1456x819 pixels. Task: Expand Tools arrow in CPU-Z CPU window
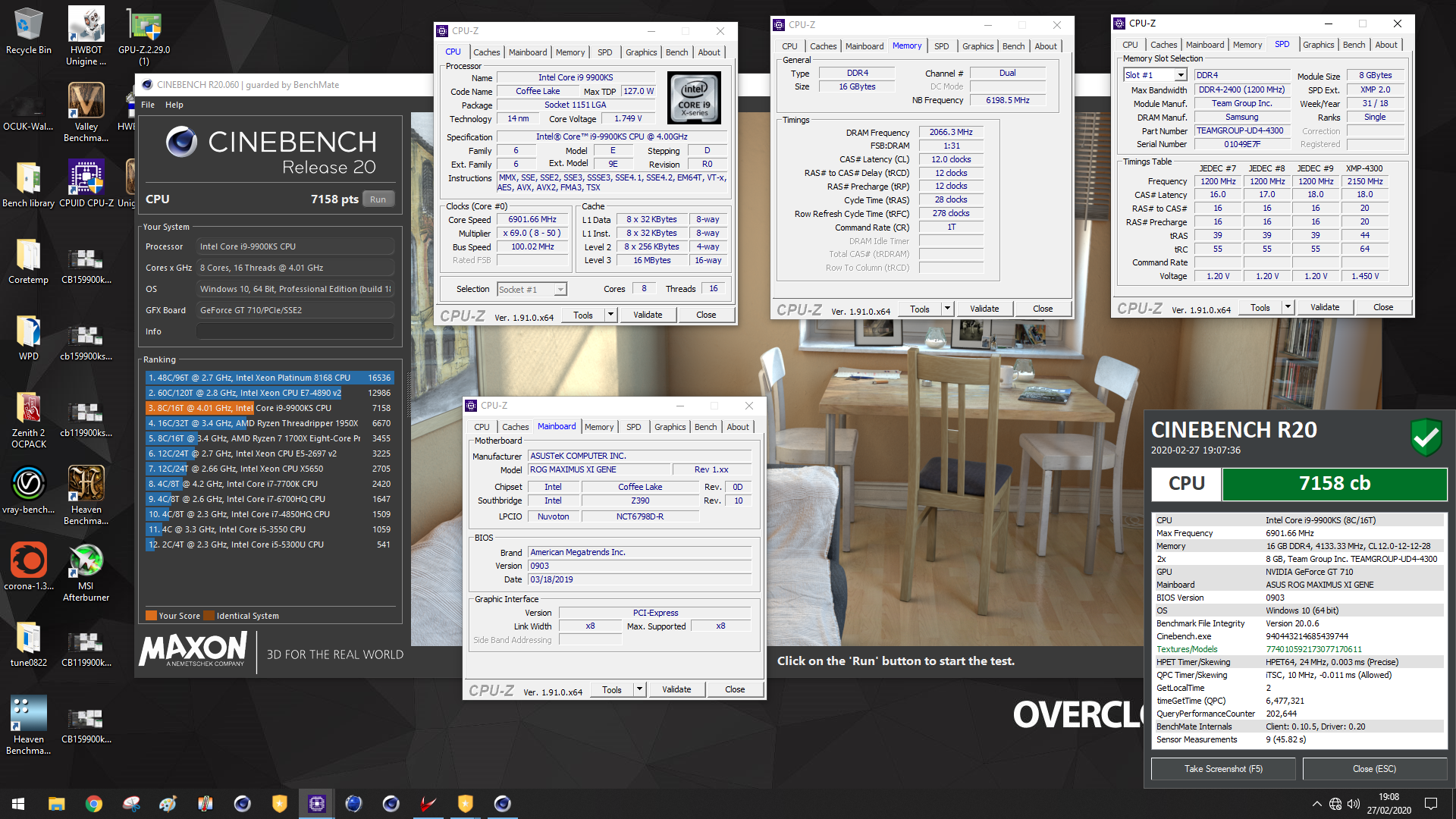point(610,315)
